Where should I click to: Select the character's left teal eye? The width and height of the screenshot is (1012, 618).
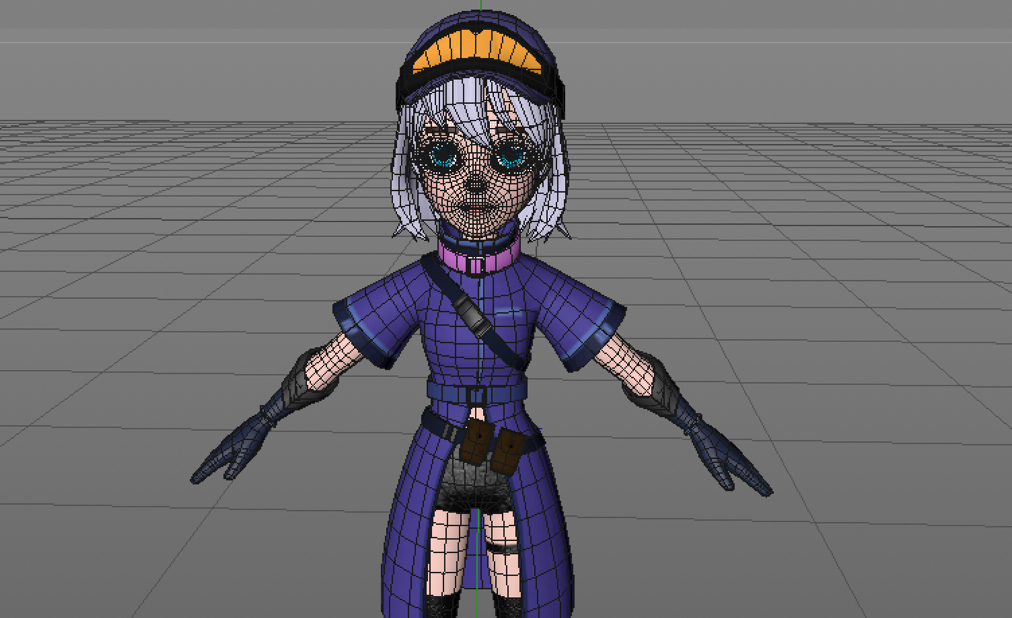(444, 155)
